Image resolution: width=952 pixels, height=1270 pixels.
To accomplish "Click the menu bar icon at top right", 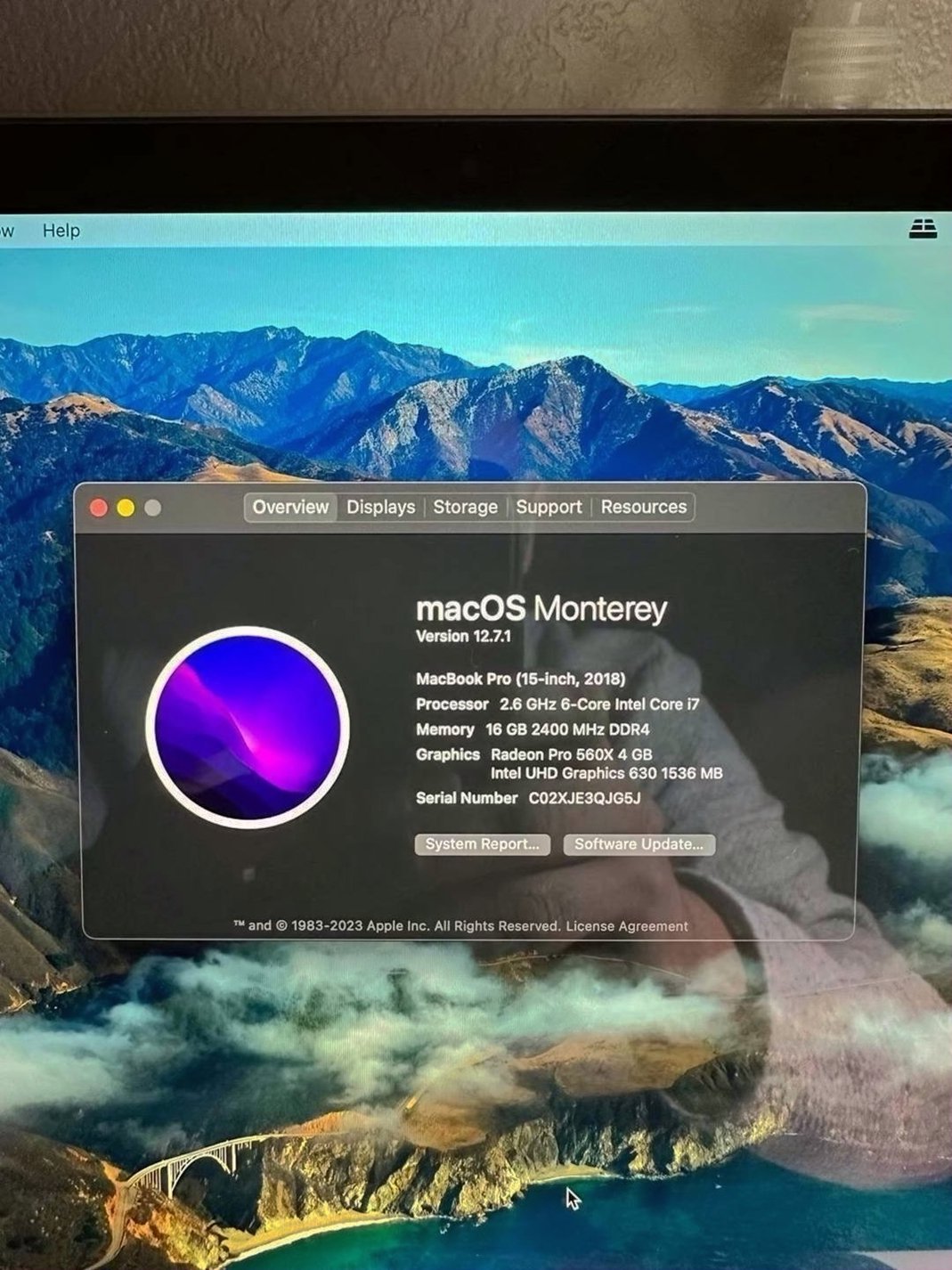I will point(924,229).
